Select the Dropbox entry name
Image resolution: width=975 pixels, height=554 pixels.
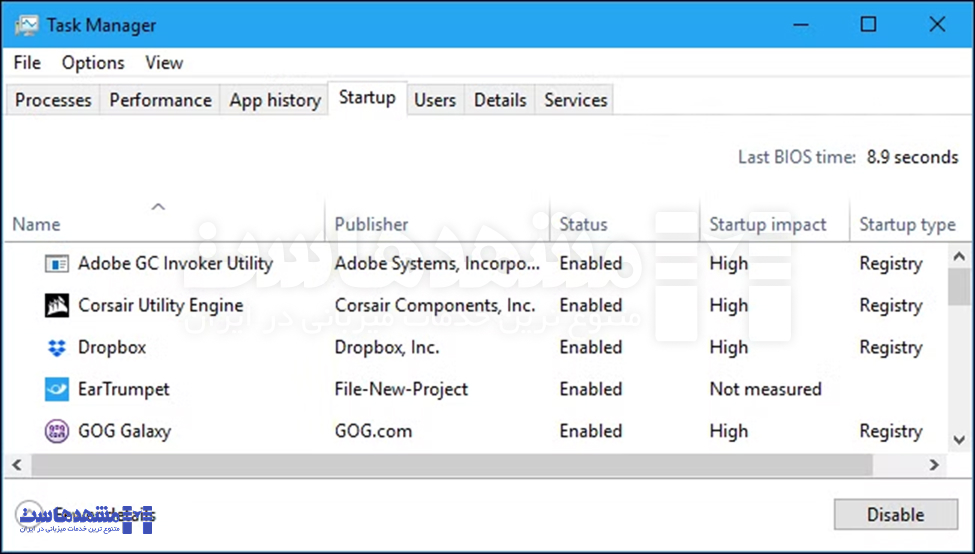click(x=112, y=347)
